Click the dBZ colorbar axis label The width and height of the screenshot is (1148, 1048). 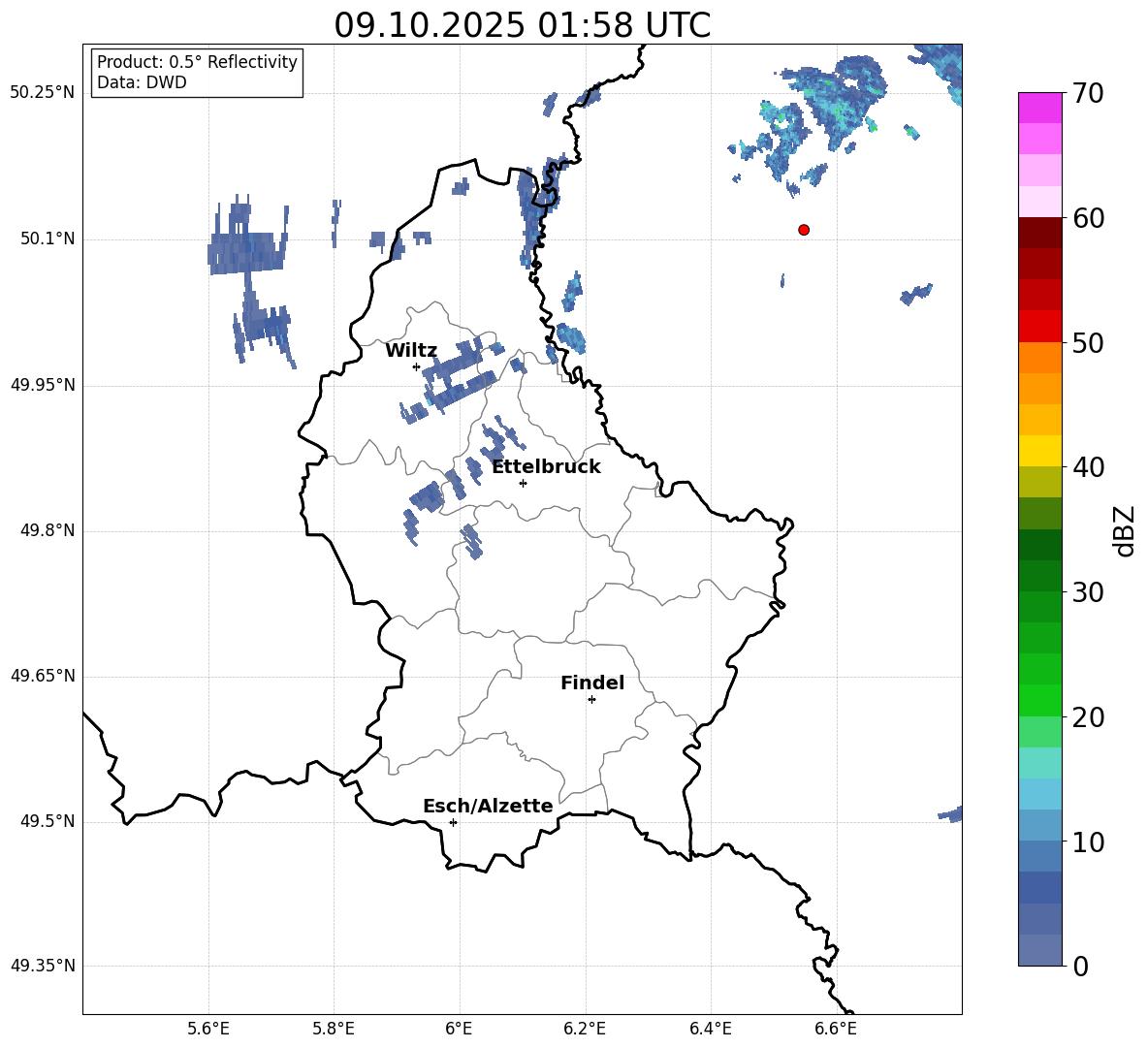tap(1124, 530)
